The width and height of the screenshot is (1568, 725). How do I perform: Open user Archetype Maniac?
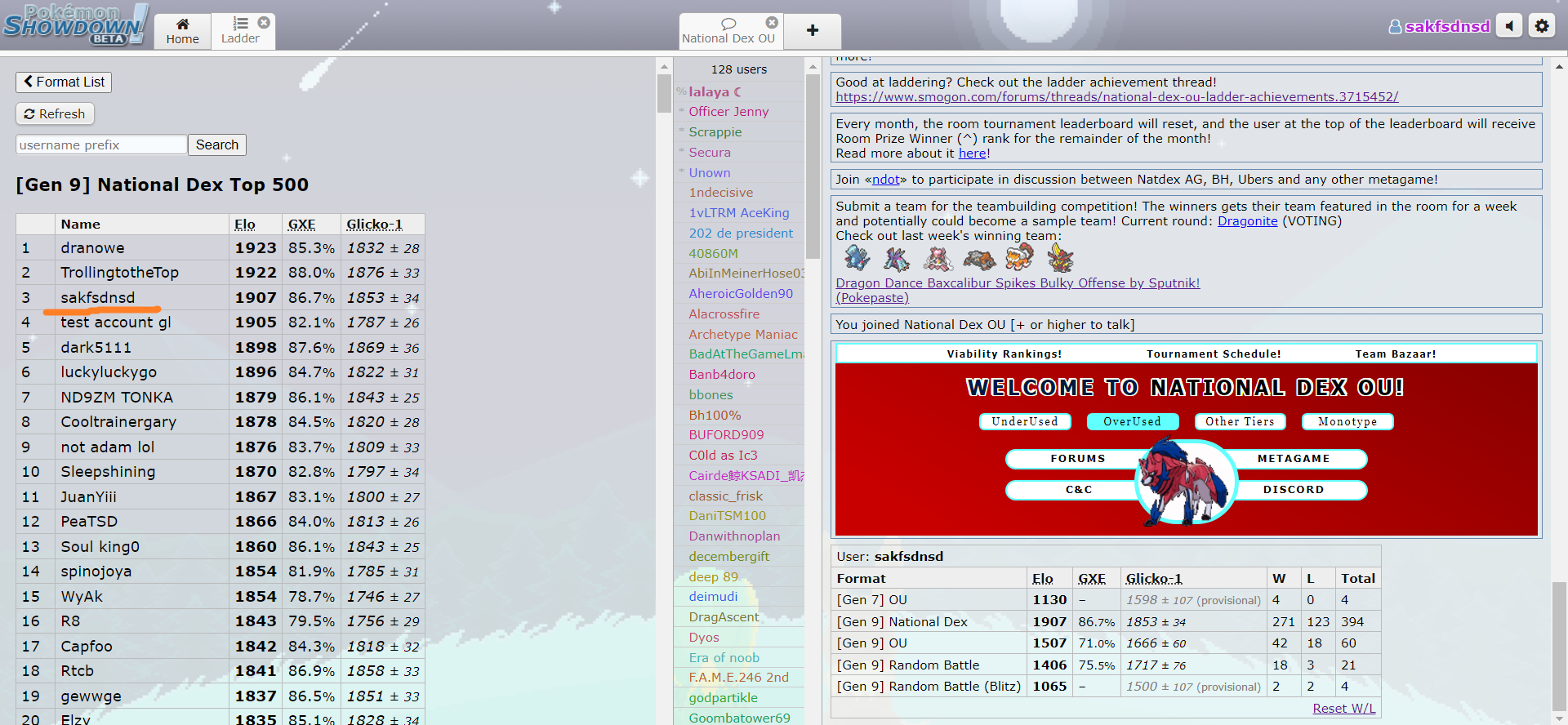tap(739, 334)
